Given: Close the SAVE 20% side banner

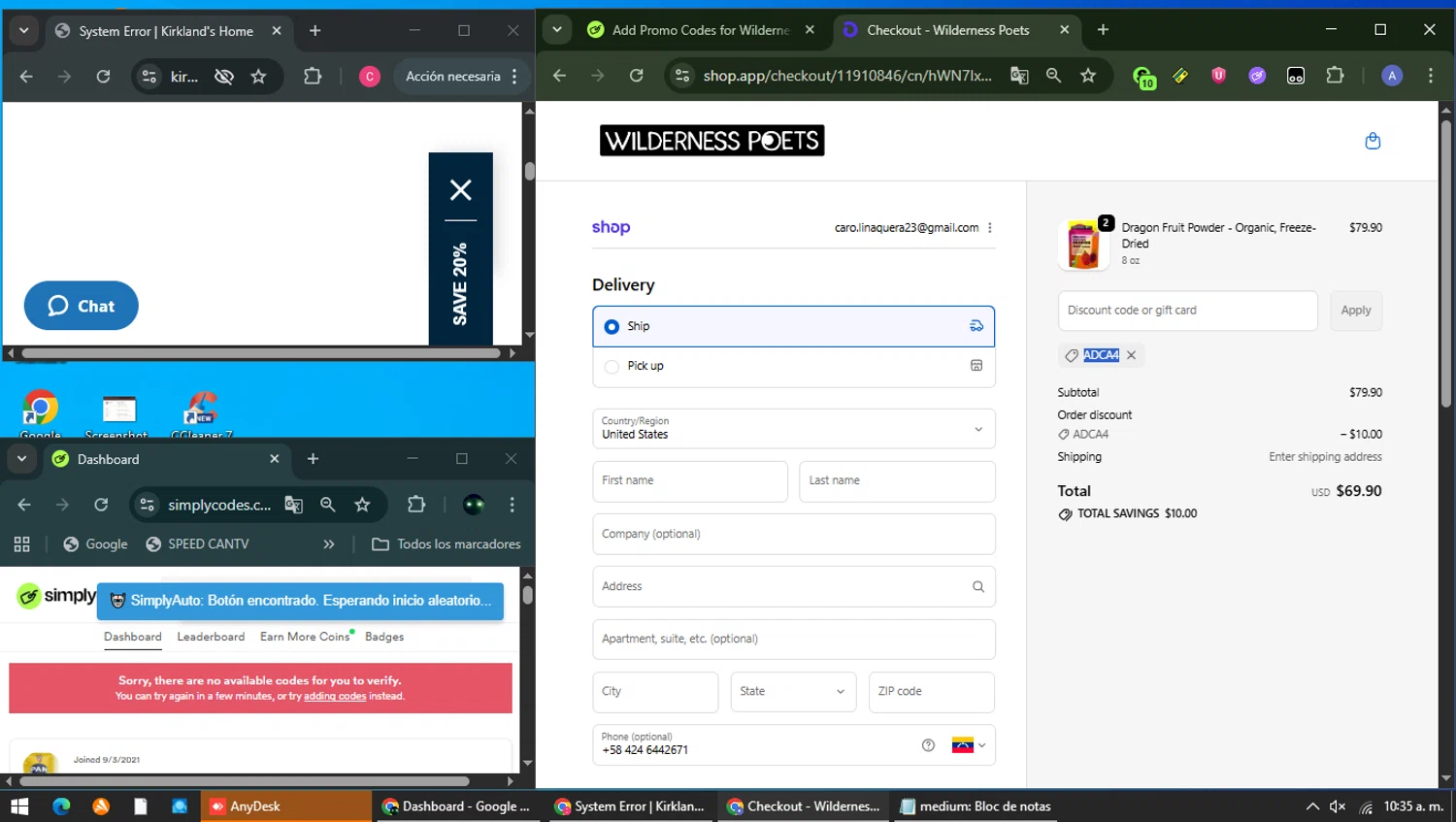Looking at the screenshot, I should click(x=461, y=190).
